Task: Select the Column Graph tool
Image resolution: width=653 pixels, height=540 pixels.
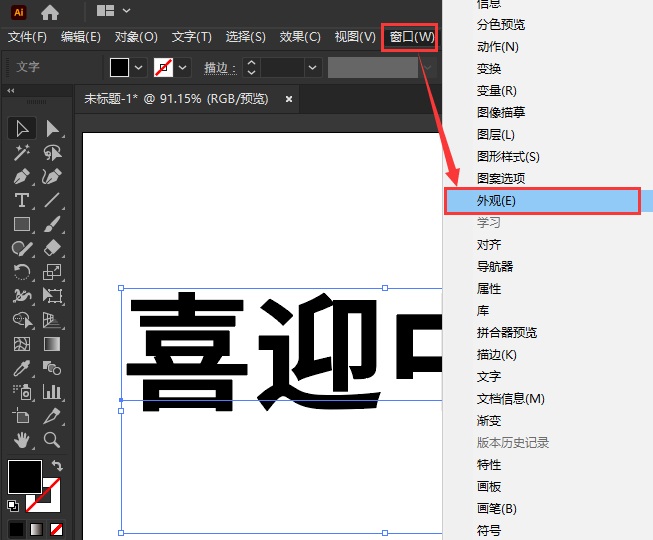Action: pyautogui.click(x=52, y=392)
